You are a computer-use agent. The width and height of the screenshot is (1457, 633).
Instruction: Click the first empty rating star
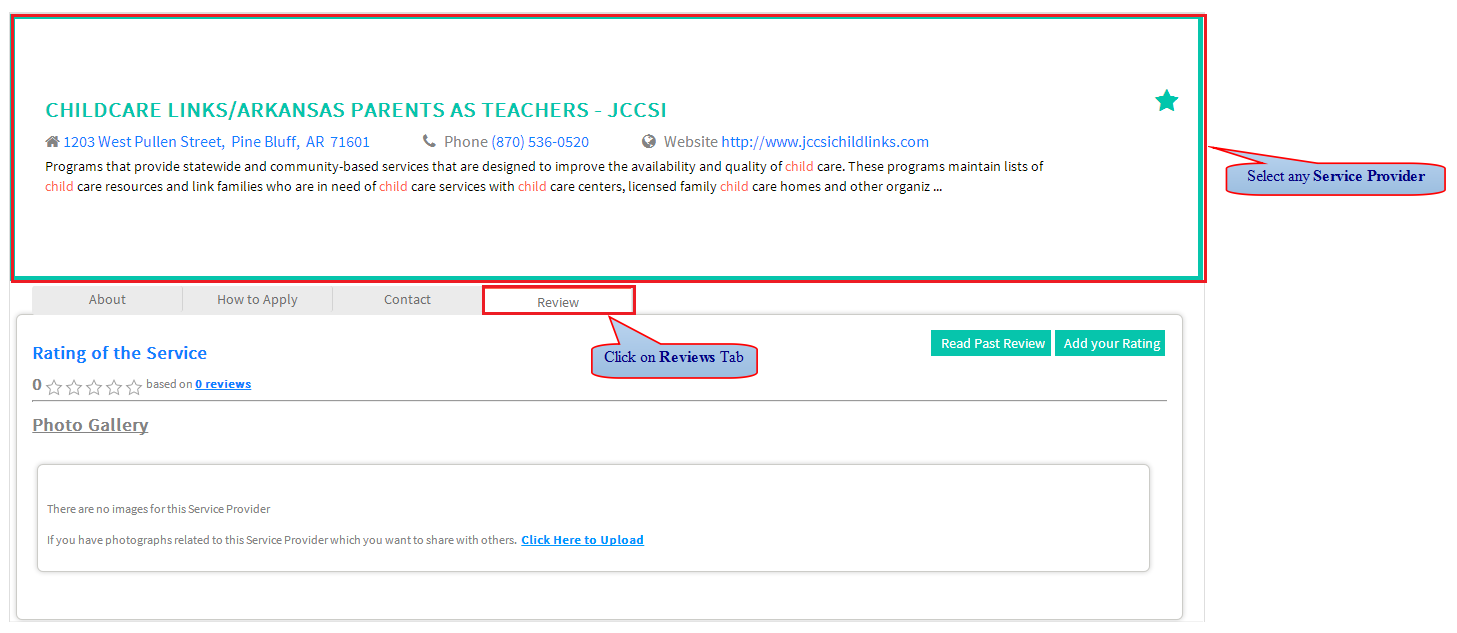[x=54, y=387]
